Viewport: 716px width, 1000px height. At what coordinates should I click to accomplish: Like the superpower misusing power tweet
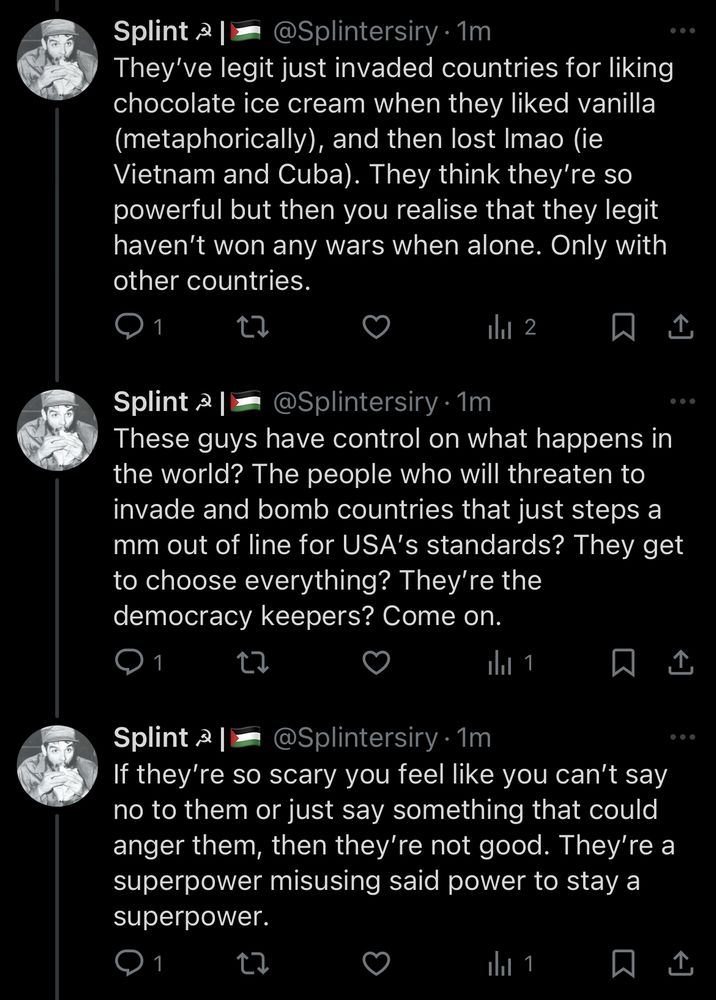coord(375,962)
